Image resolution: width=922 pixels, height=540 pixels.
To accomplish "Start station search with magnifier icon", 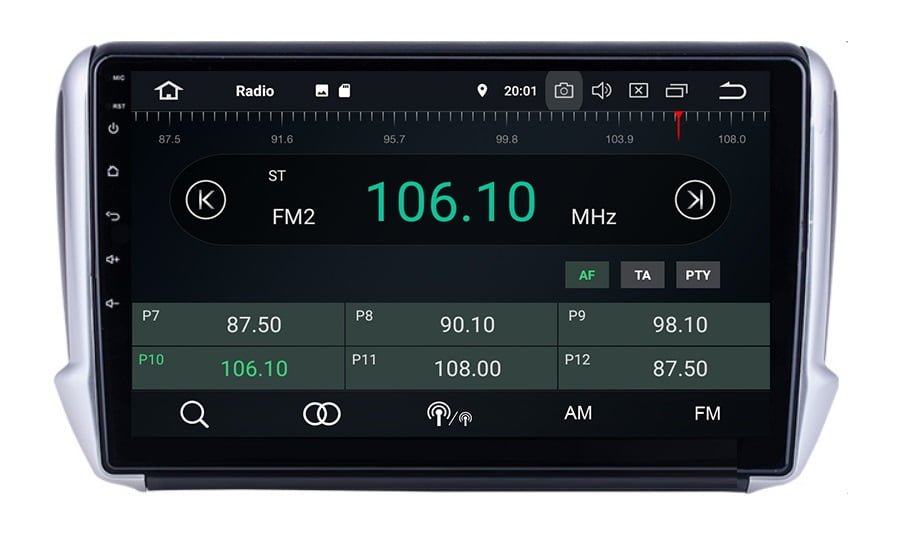I will (x=194, y=414).
